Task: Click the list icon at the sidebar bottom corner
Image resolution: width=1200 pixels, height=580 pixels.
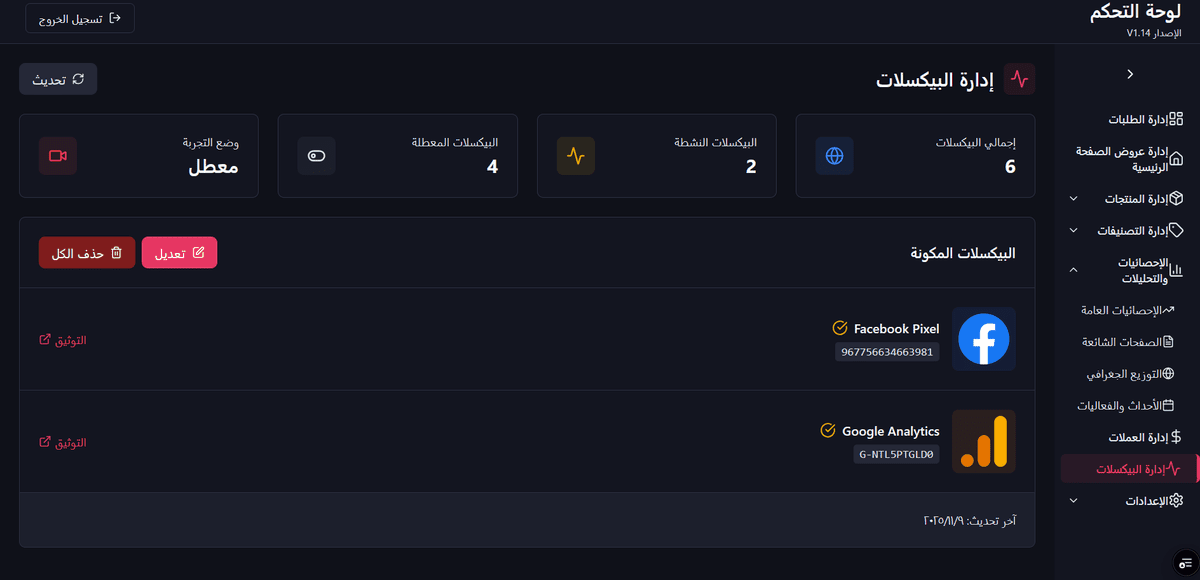Action: pyautogui.click(x=1186, y=563)
